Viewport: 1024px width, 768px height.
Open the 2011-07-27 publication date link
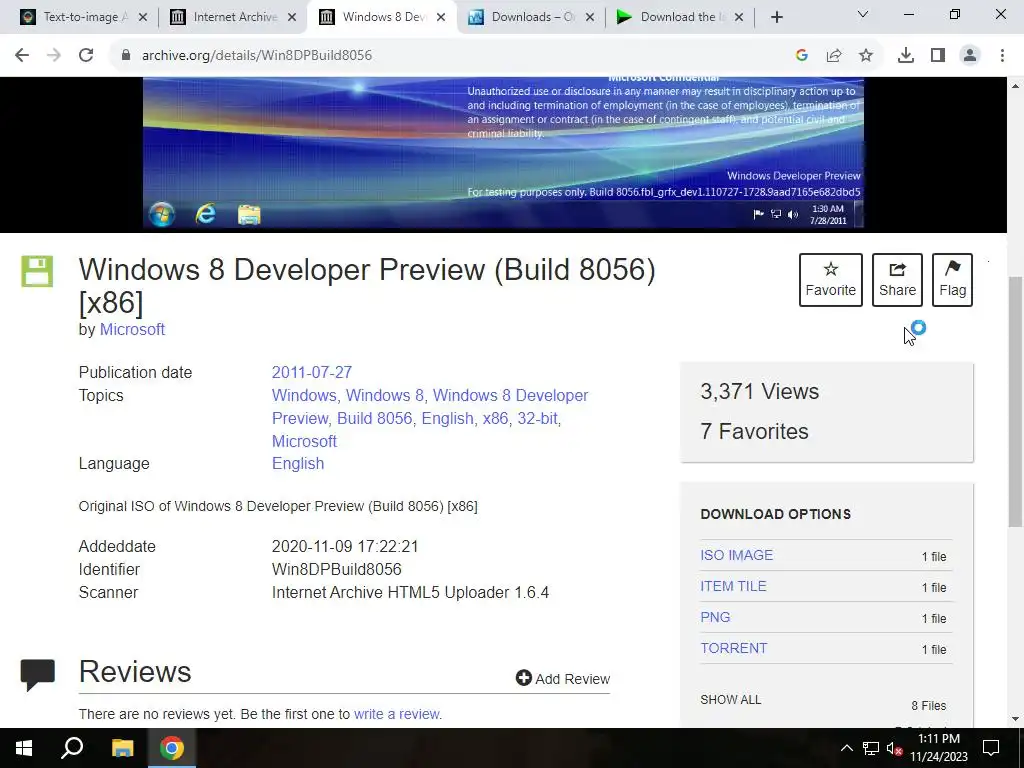pos(312,373)
